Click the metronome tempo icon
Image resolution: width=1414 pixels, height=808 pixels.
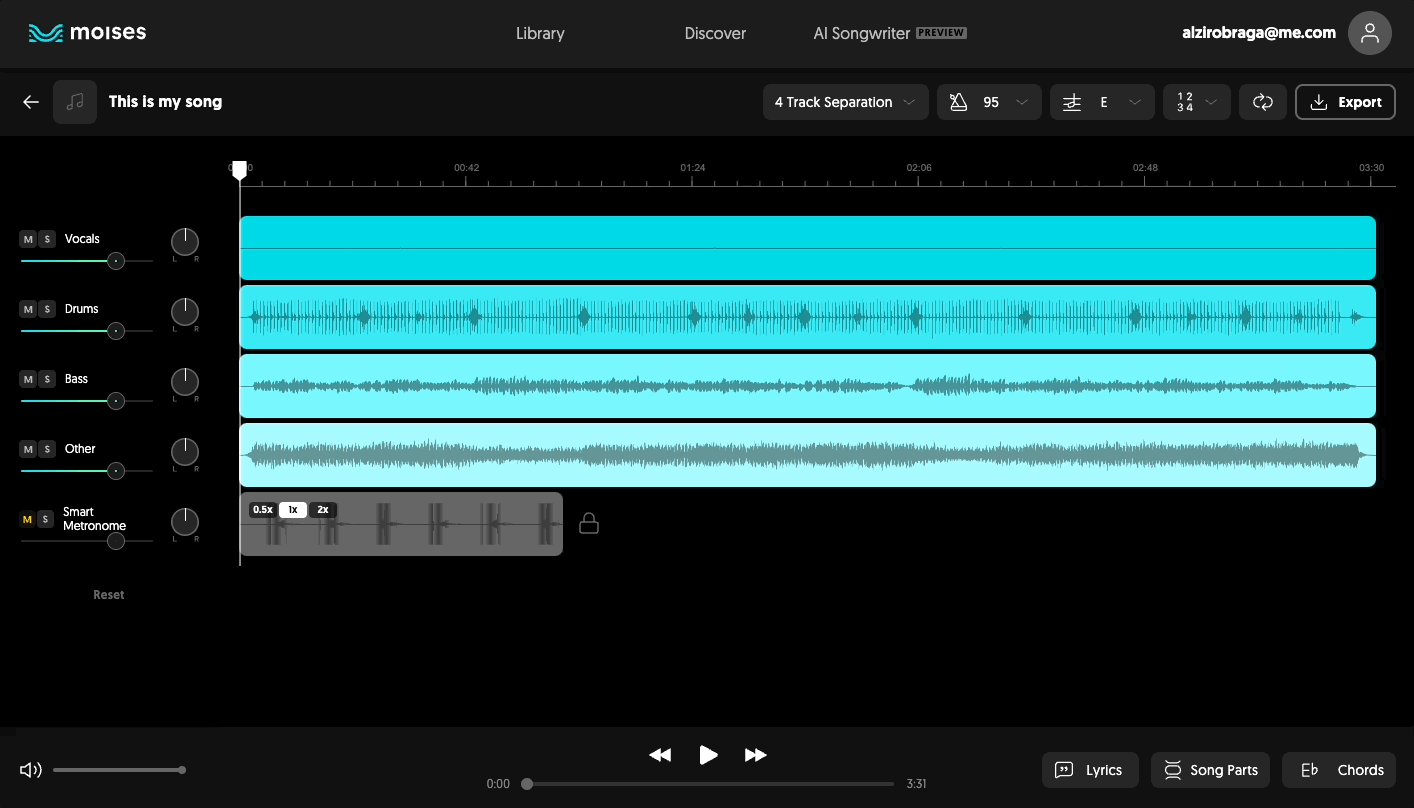(958, 102)
